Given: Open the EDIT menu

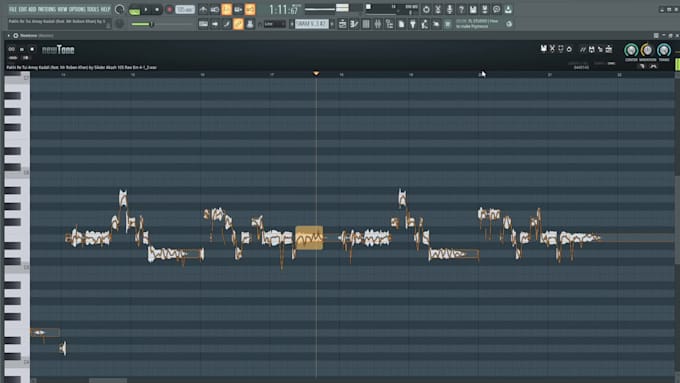Looking at the screenshot, I should pyautogui.click(x=23, y=9).
